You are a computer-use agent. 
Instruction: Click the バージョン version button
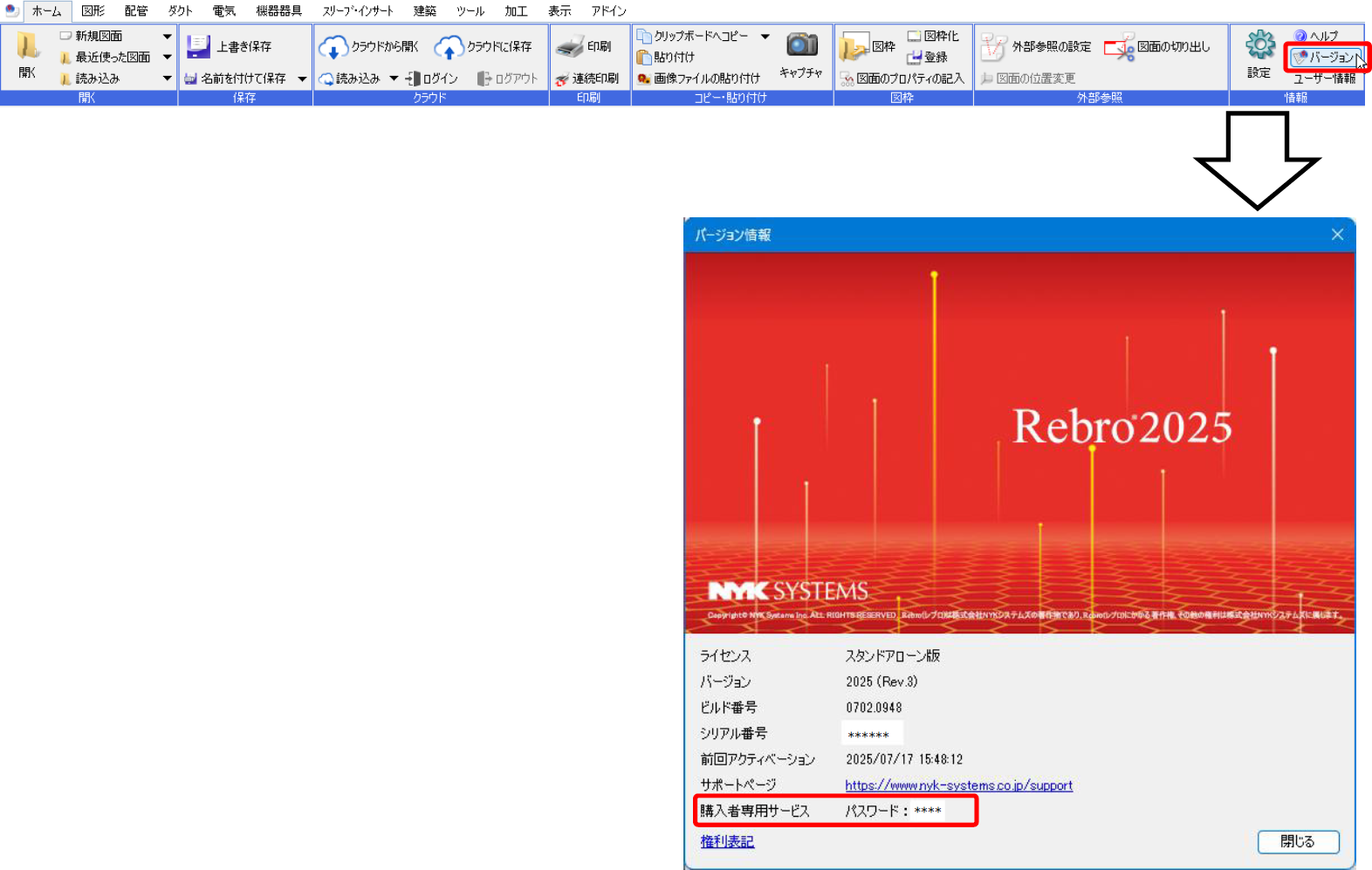pyautogui.click(x=1327, y=58)
